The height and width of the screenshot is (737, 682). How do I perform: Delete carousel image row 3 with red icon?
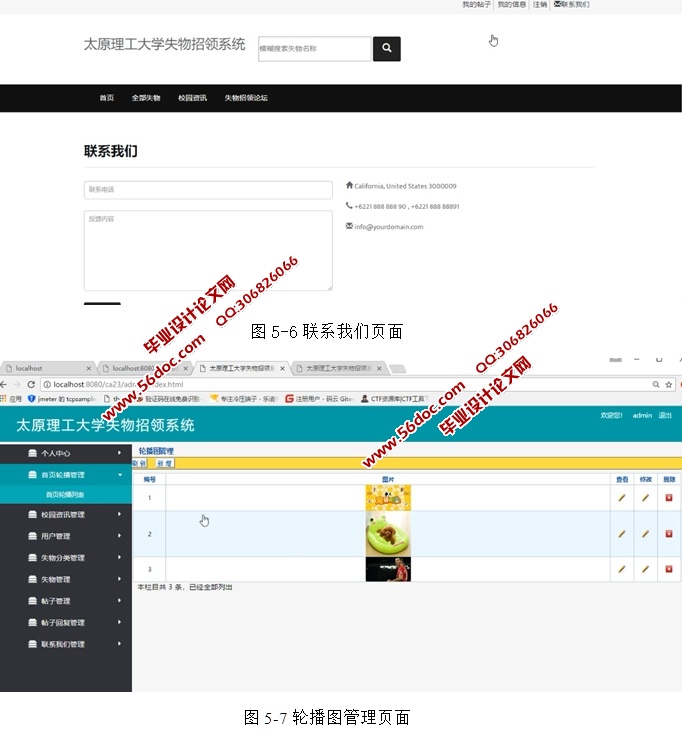[669, 569]
